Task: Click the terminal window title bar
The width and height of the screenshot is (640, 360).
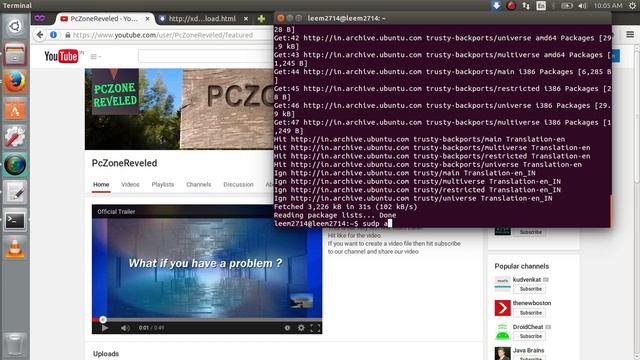Action: tap(442, 18)
